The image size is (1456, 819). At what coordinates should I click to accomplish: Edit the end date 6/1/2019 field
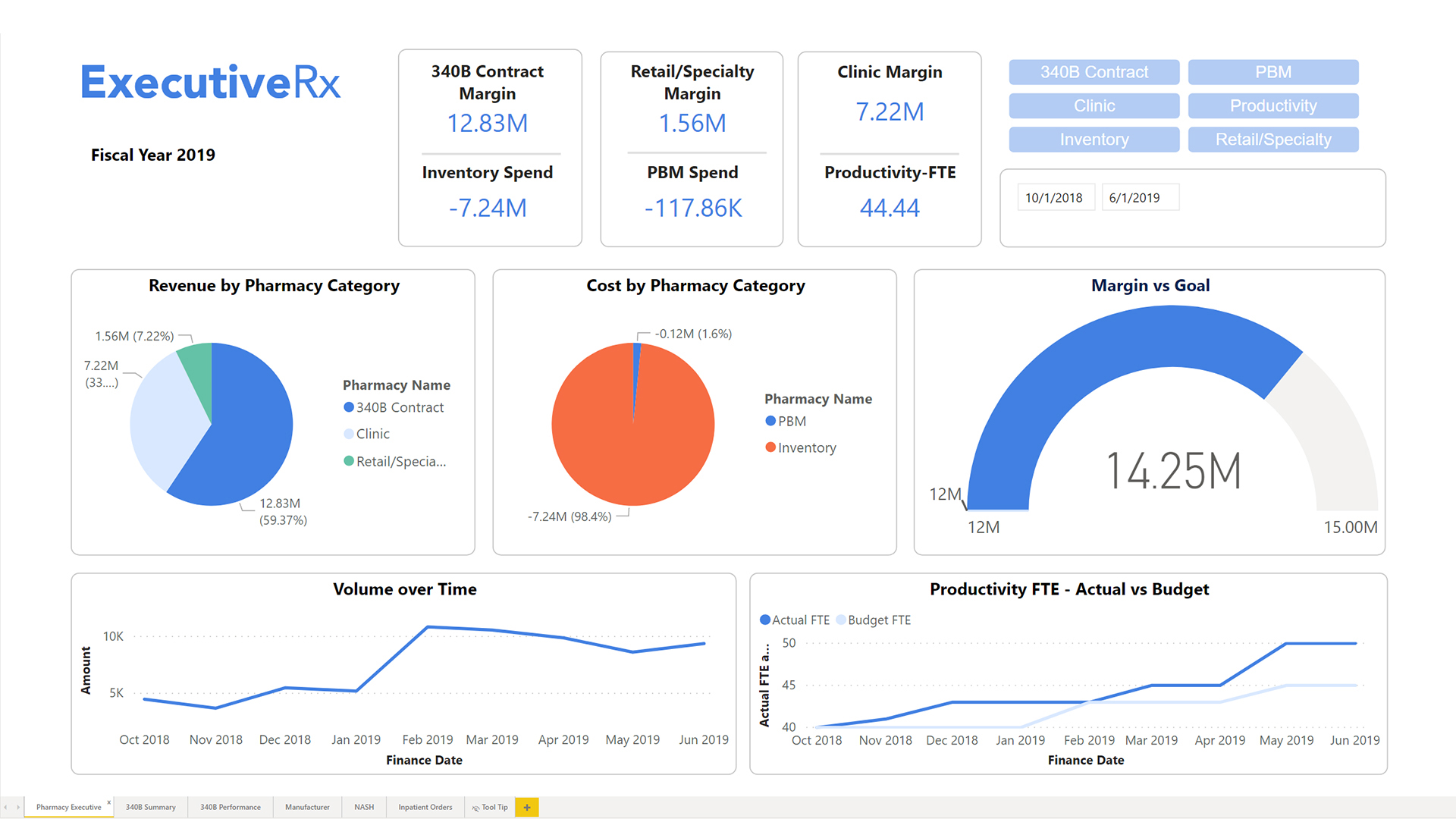coord(1140,198)
